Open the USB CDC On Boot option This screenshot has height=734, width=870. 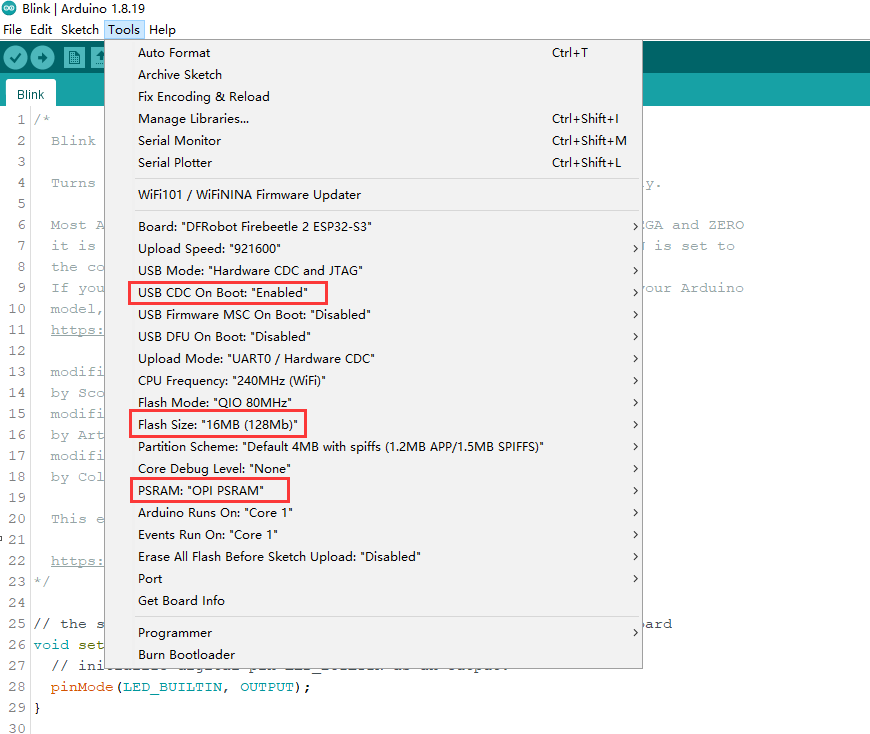[227, 293]
